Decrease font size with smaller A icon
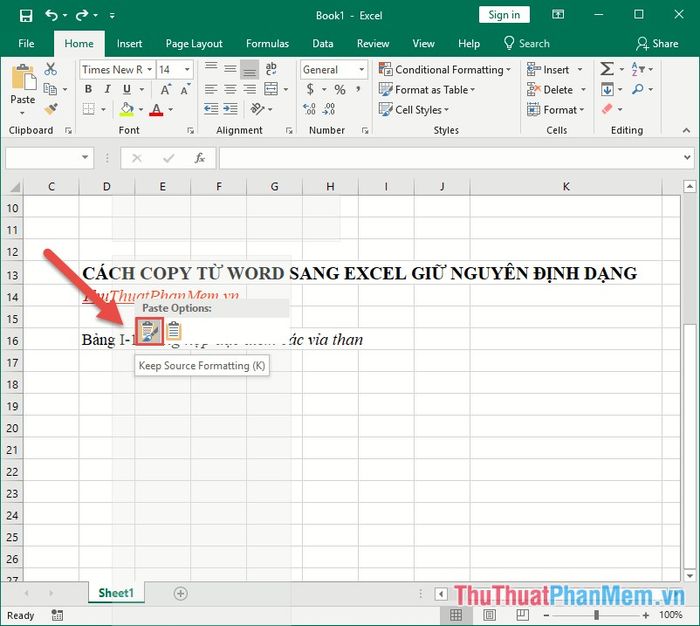This screenshot has width=700, height=626. 185,90
